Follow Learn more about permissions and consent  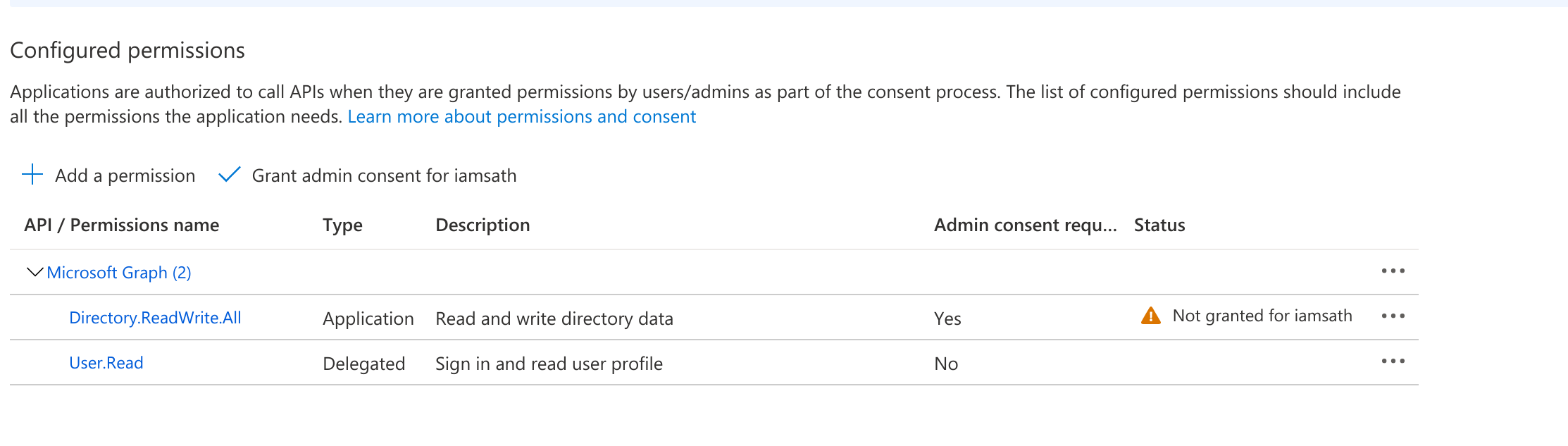(521, 117)
